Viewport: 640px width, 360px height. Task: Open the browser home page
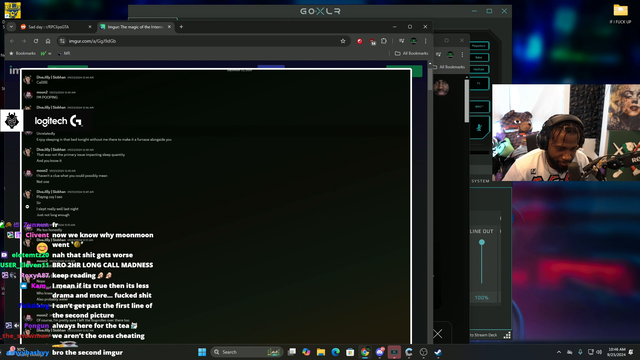(48, 41)
